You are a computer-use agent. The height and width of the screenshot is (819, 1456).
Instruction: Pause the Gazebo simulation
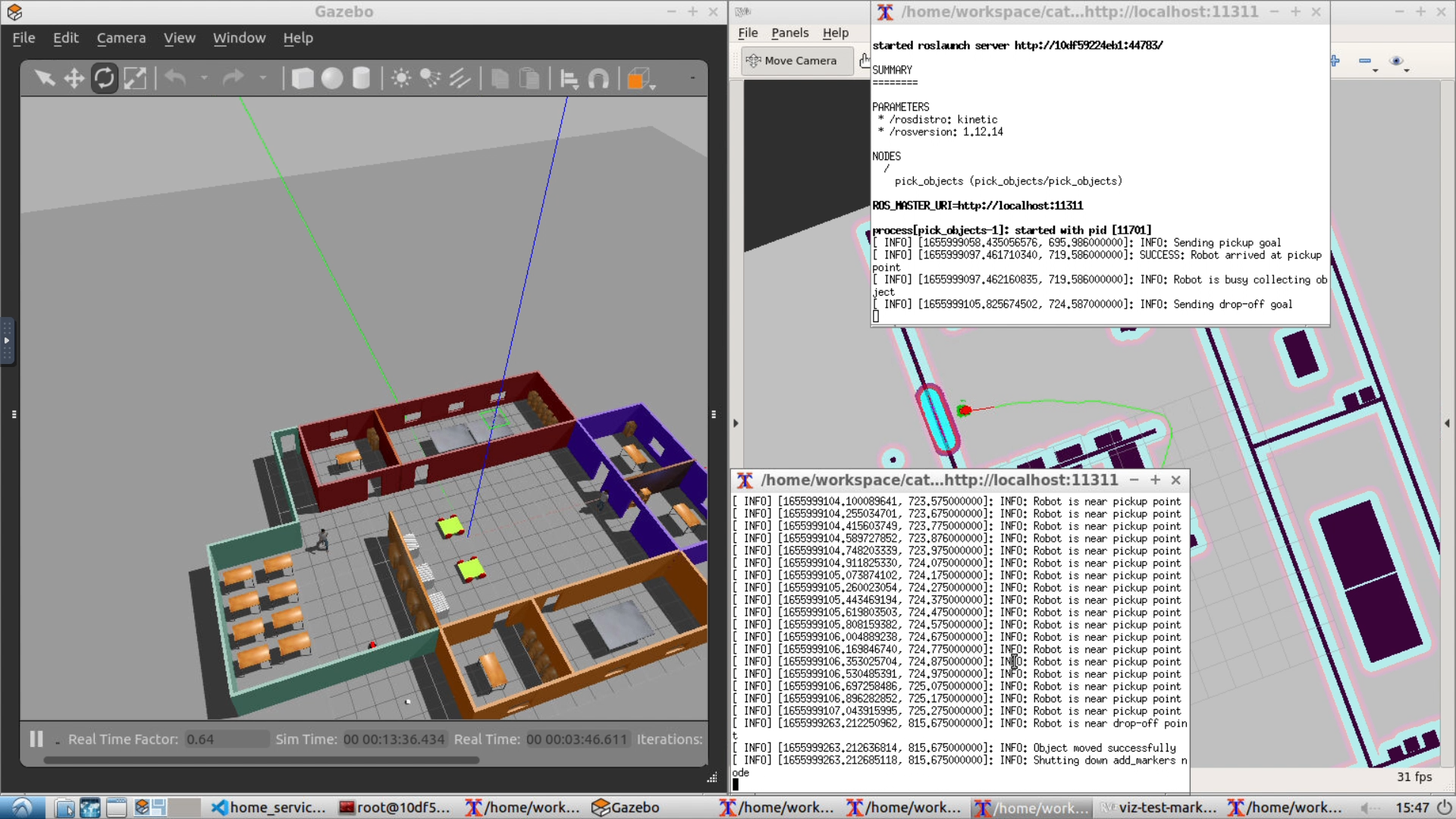tap(36, 739)
